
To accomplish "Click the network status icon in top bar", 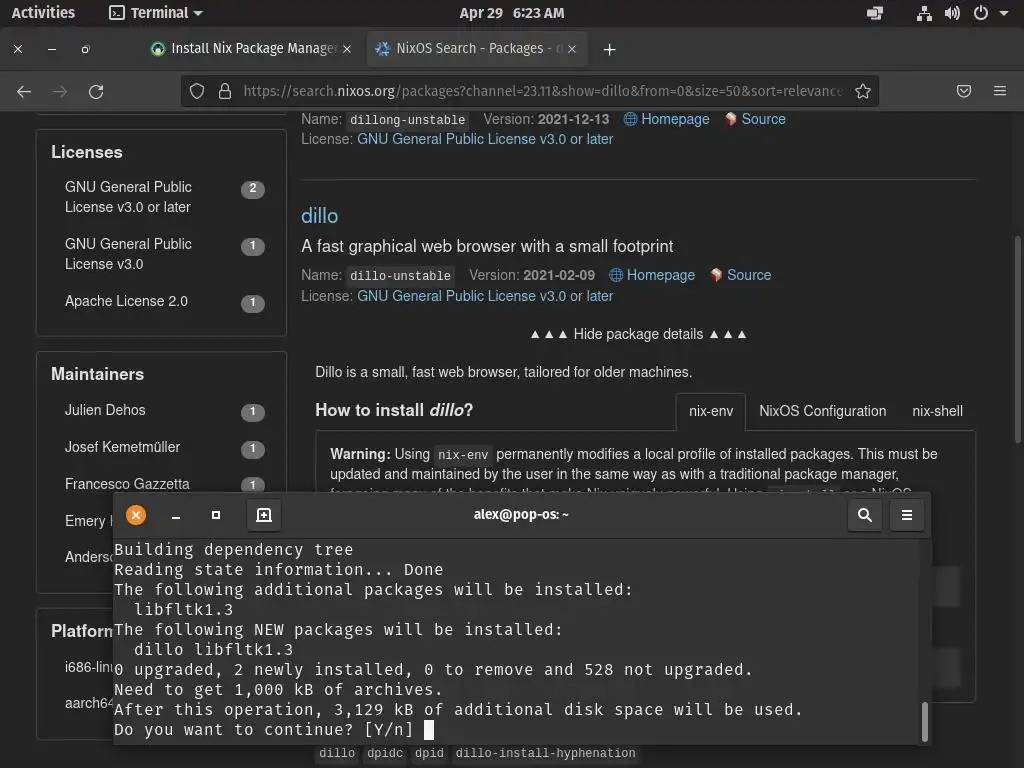I will (924, 13).
